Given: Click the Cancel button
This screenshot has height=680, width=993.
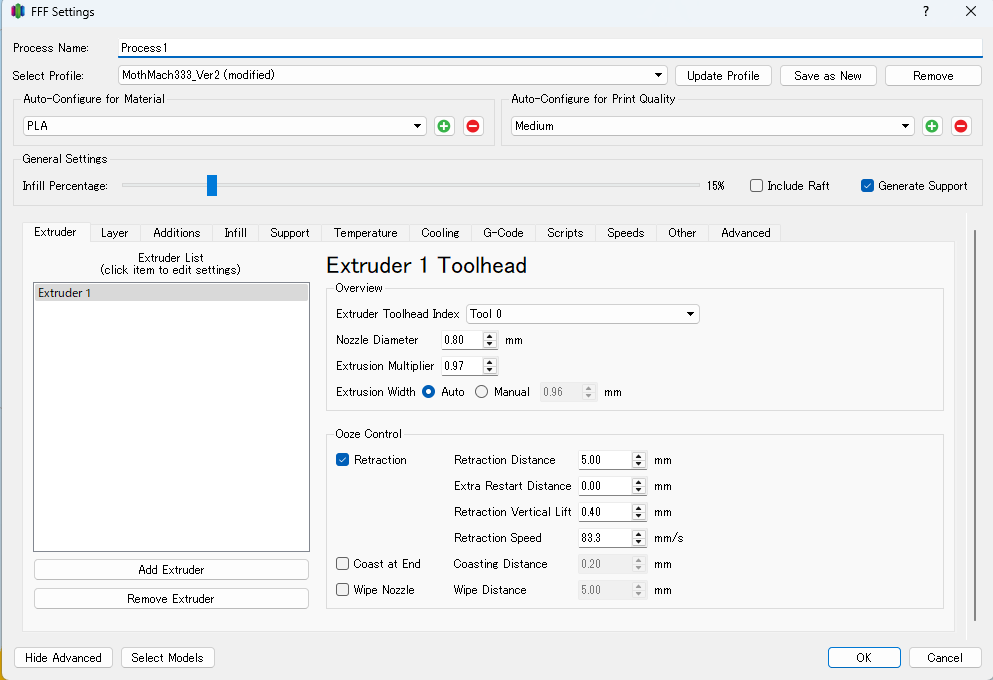Looking at the screenshot, I should tap(945, 657).
